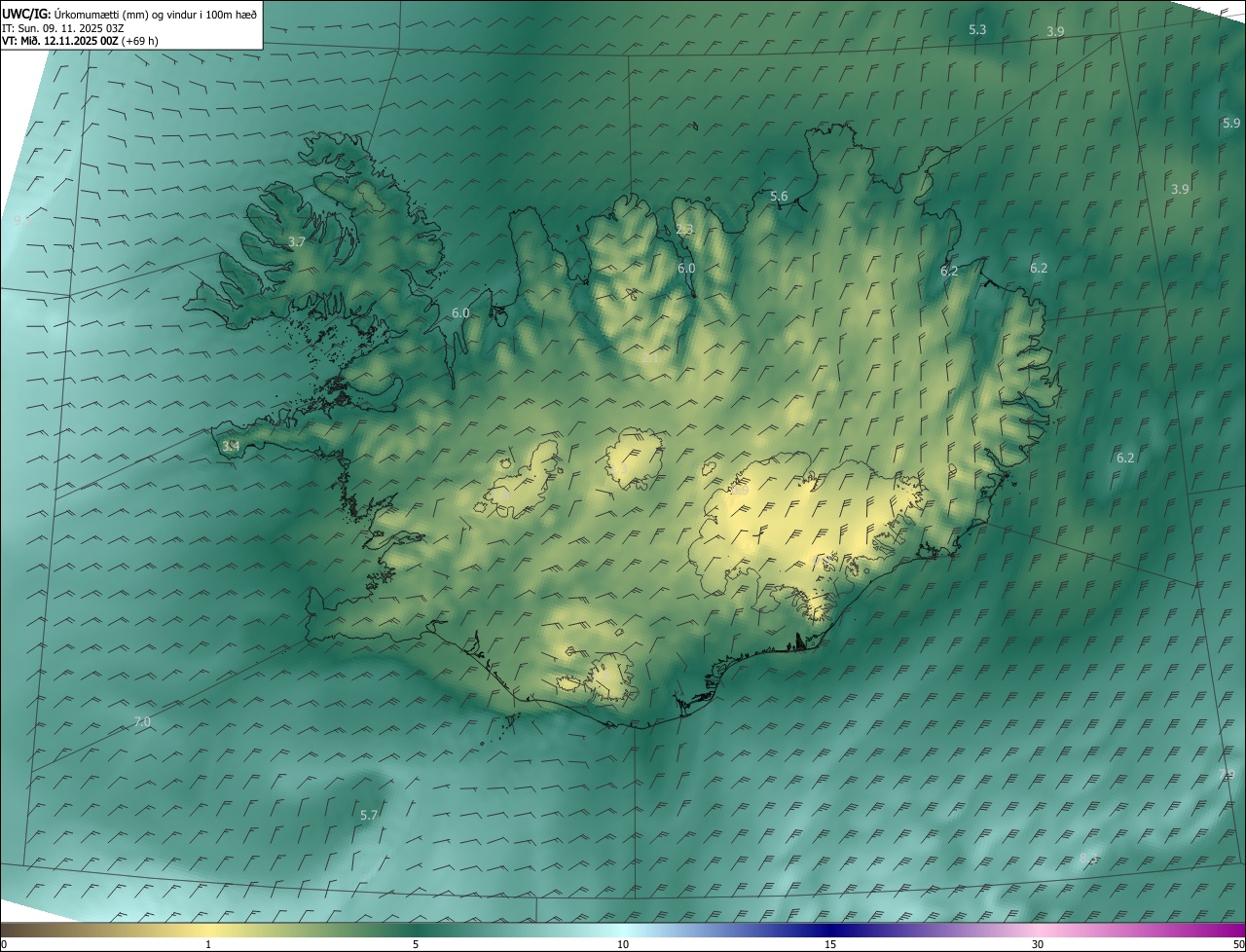Click the "3.9" value below the 5.9 label

click(x=1180, y=189)
